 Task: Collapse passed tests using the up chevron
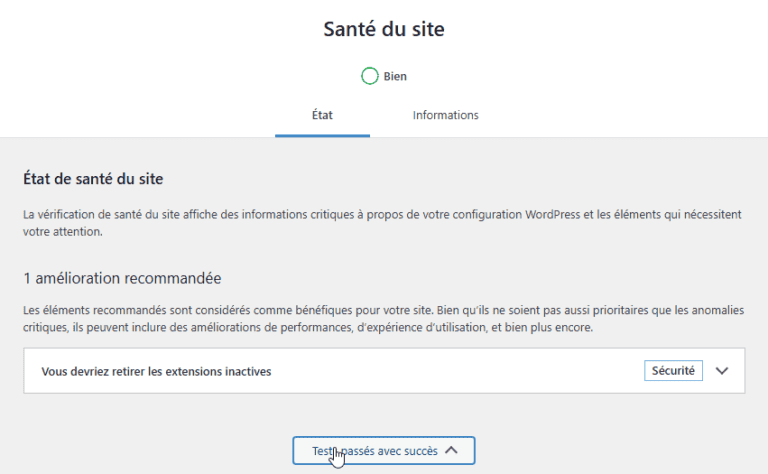(x=452, y=451)
